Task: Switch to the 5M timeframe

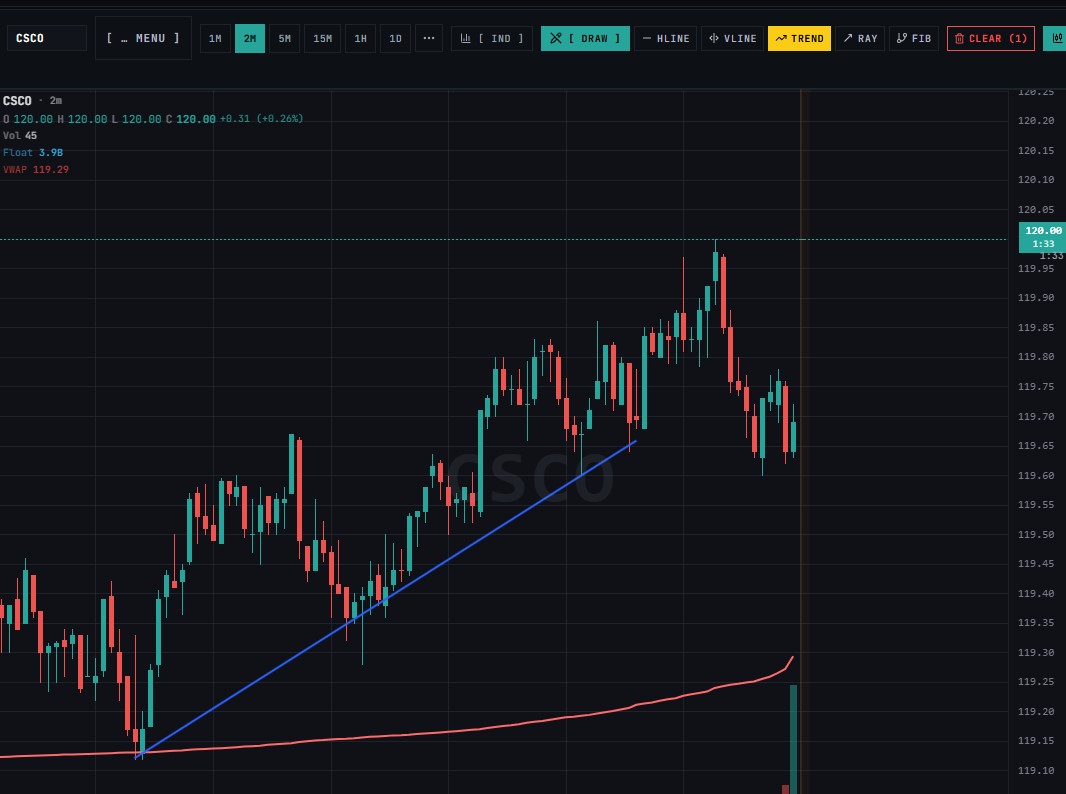Action: (284, 38)
